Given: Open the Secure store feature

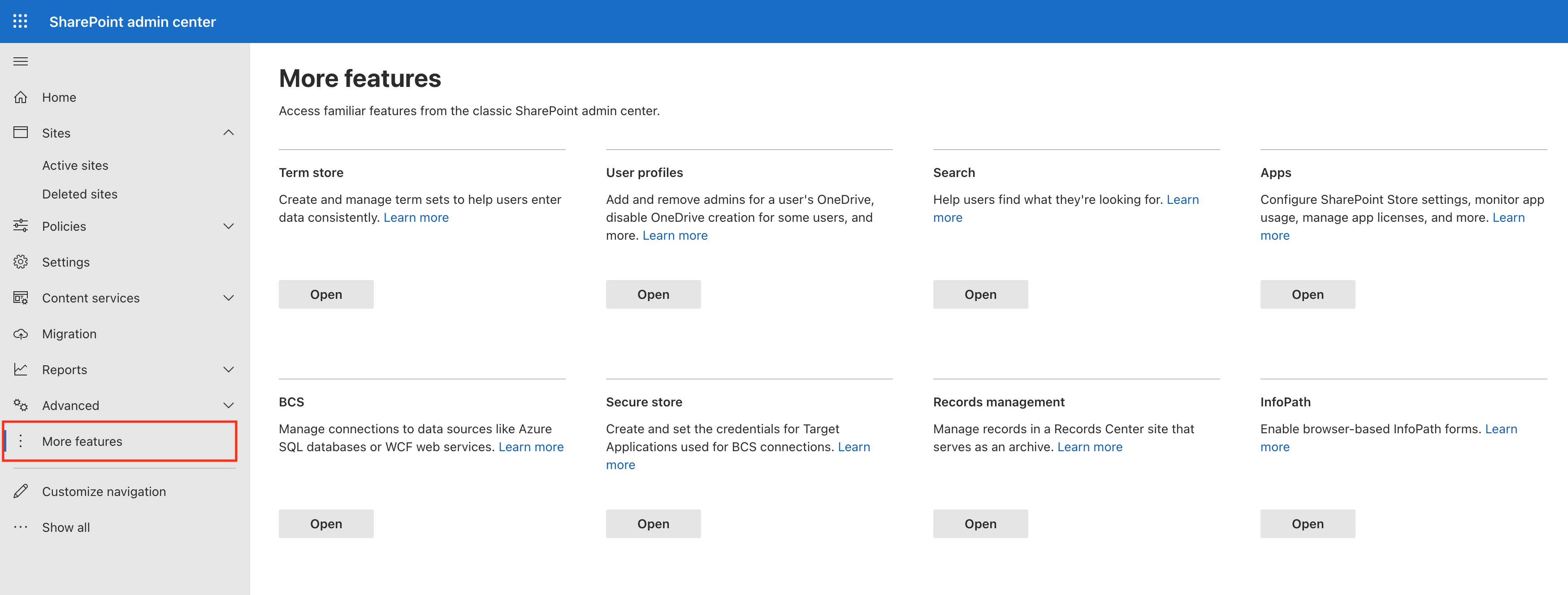Looking at the screenshot, I should coord(653,524).
